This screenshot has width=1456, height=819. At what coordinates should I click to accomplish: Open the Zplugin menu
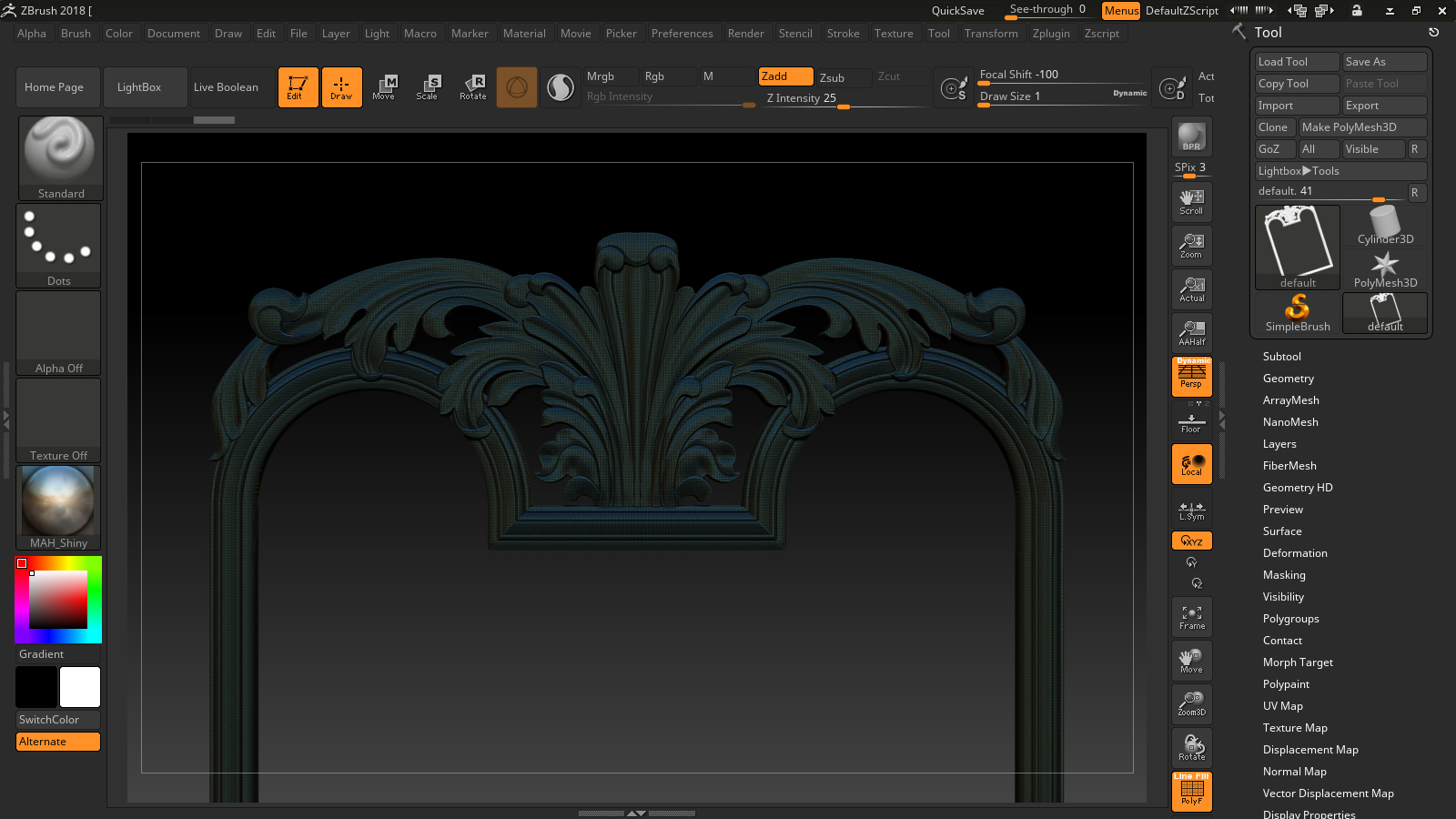pos(1051,34)
